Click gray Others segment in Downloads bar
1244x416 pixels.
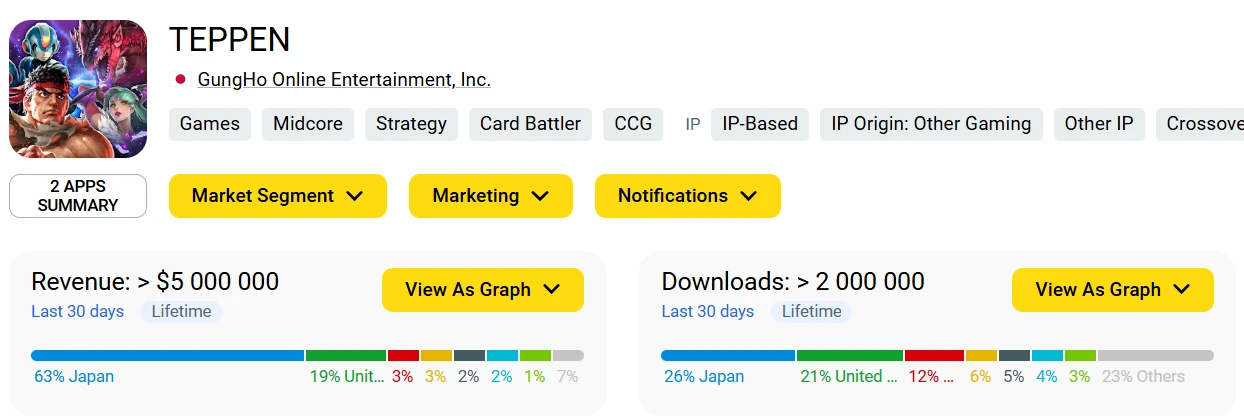click(1155, 355)
